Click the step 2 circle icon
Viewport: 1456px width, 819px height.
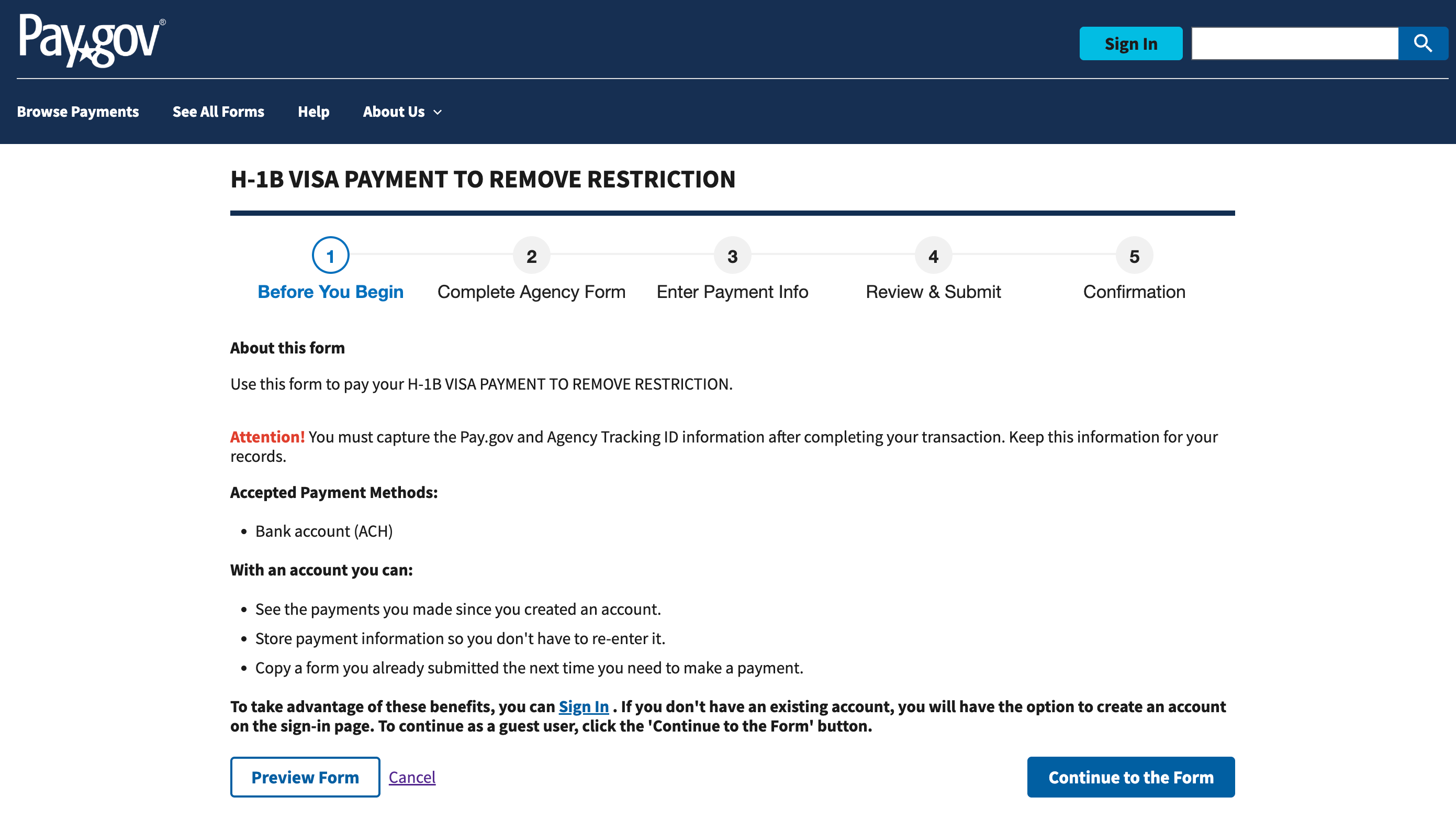click(531, 256)
